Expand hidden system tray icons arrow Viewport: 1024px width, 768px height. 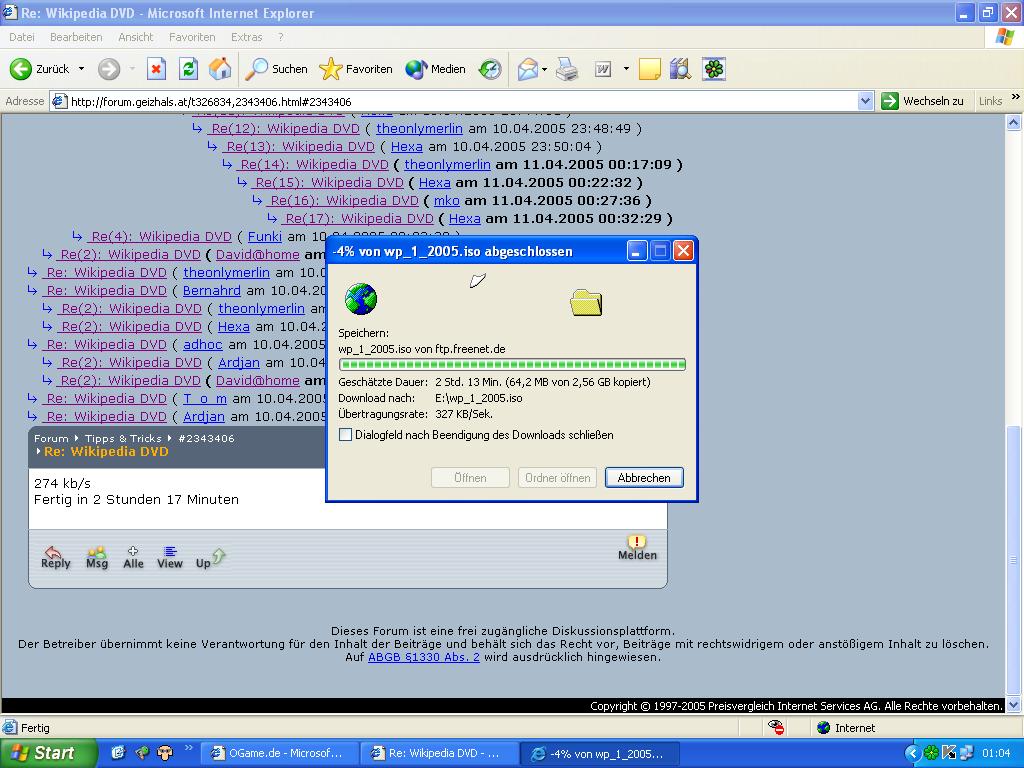[x=913, y=753]
